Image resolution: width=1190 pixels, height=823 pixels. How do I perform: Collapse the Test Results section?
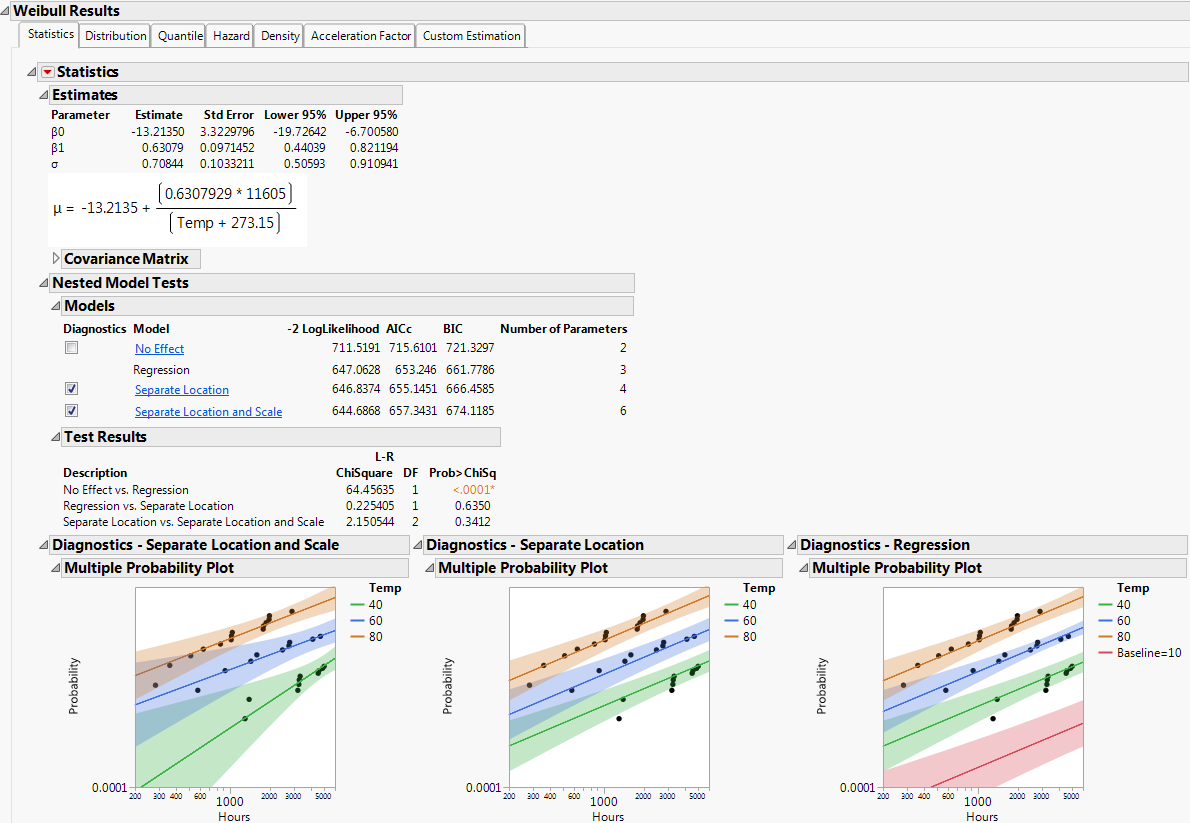pyautogui.click(x=56, y=437)
